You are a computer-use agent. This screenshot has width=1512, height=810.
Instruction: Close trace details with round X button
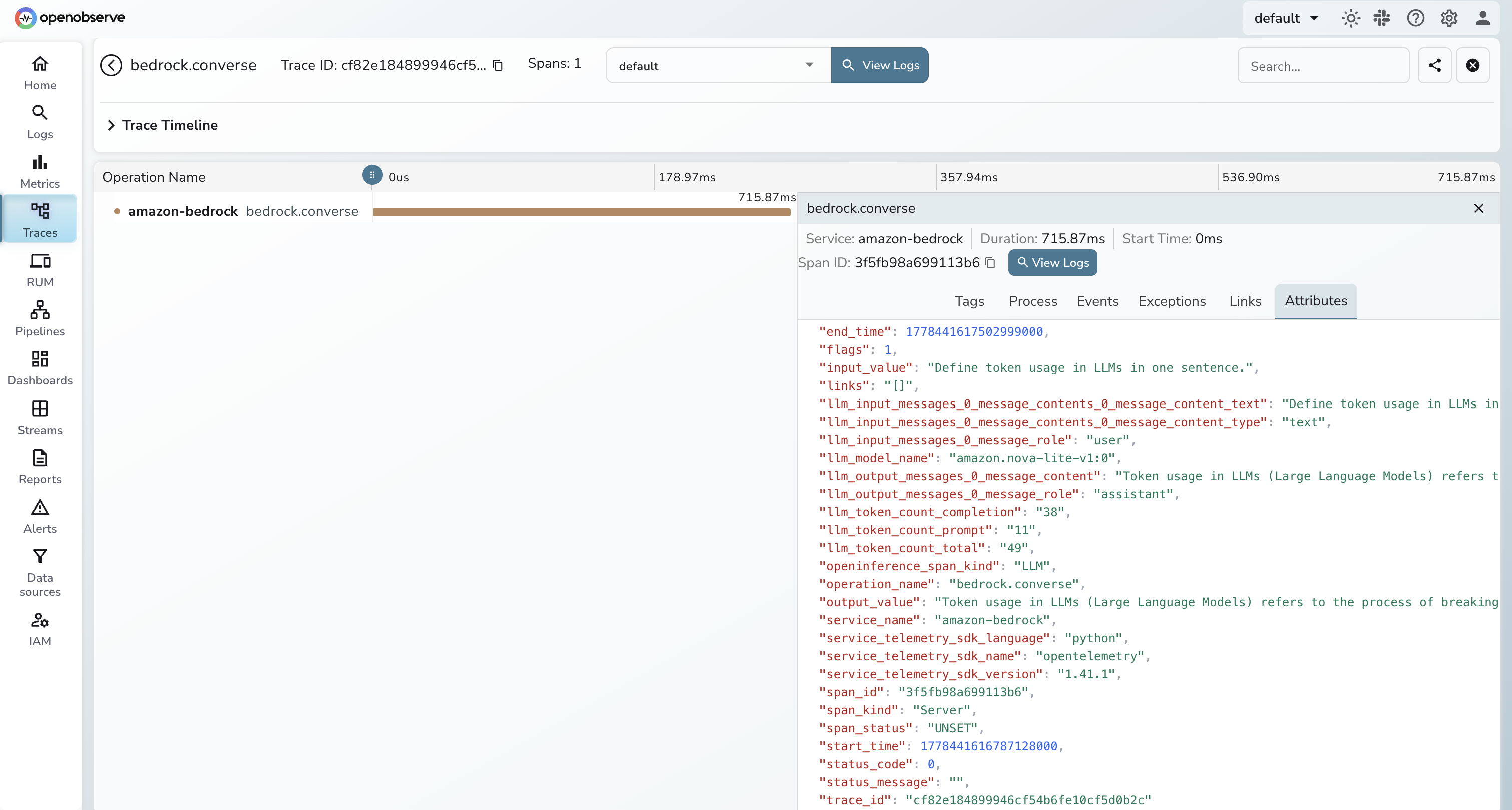tap(1472, 65)
